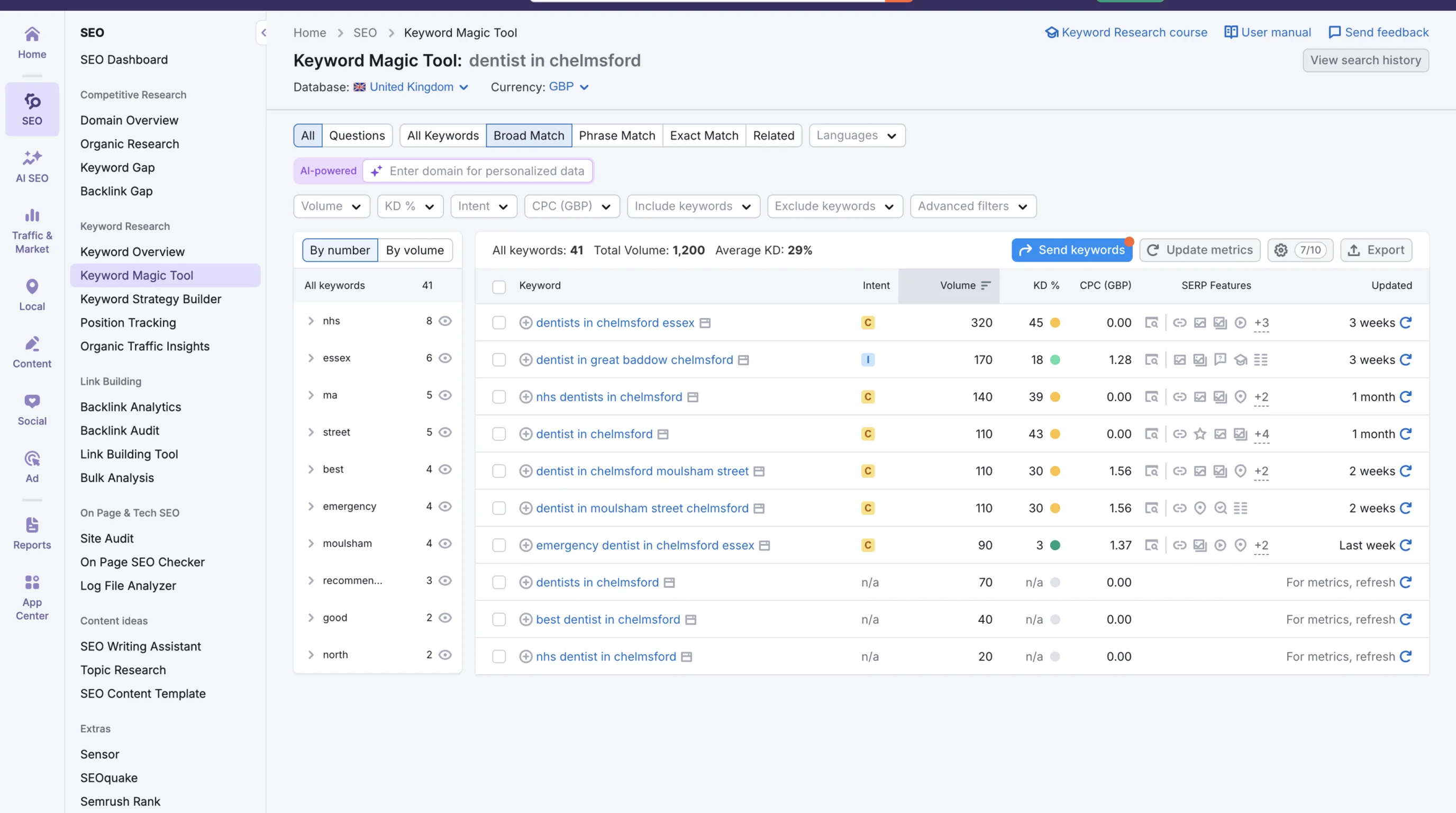1456x813 pixels.
Task: Add dentist in chelmsford keyword plus icon
Action: click(x=526, y=434)
